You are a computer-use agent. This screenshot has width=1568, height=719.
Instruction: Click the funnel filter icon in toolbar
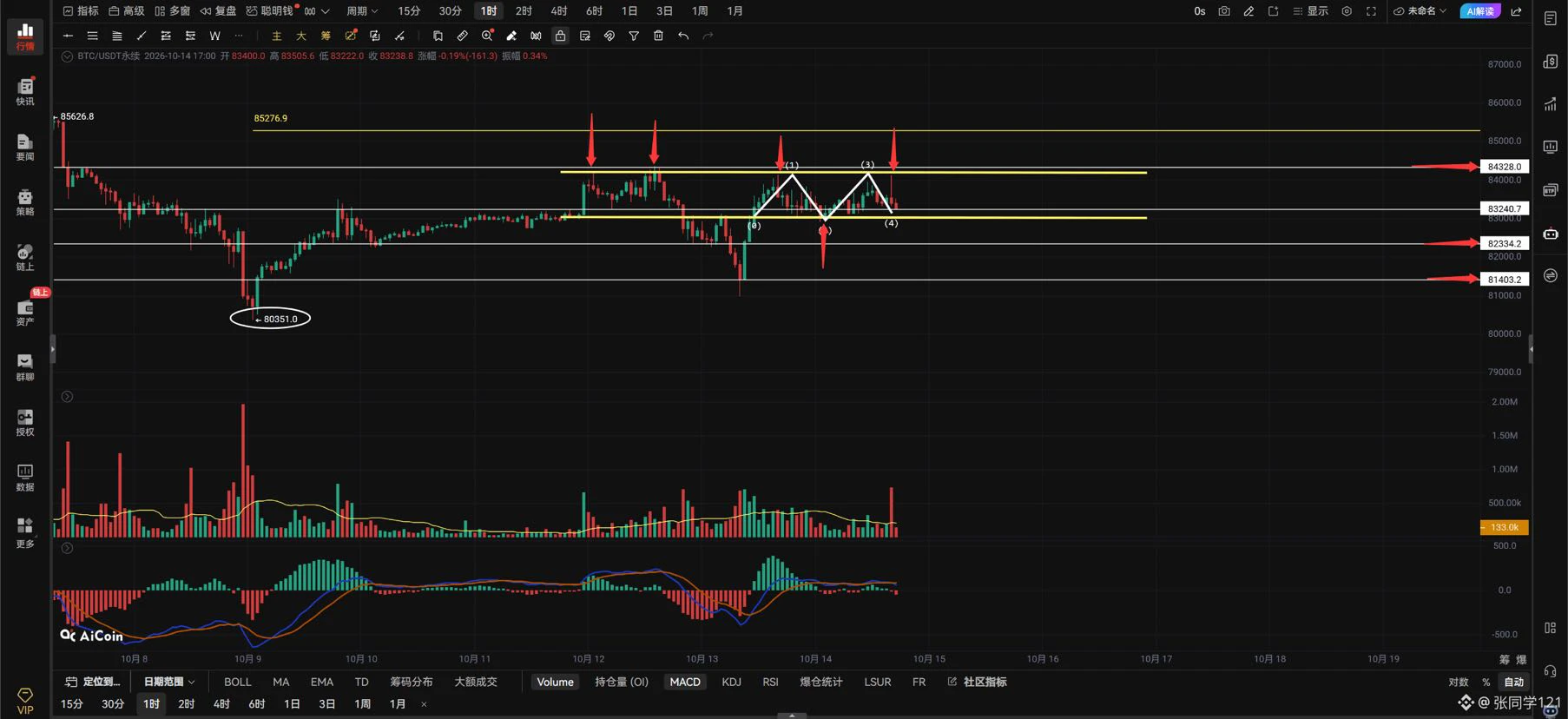pyautogui.click(x=634, y=36)
